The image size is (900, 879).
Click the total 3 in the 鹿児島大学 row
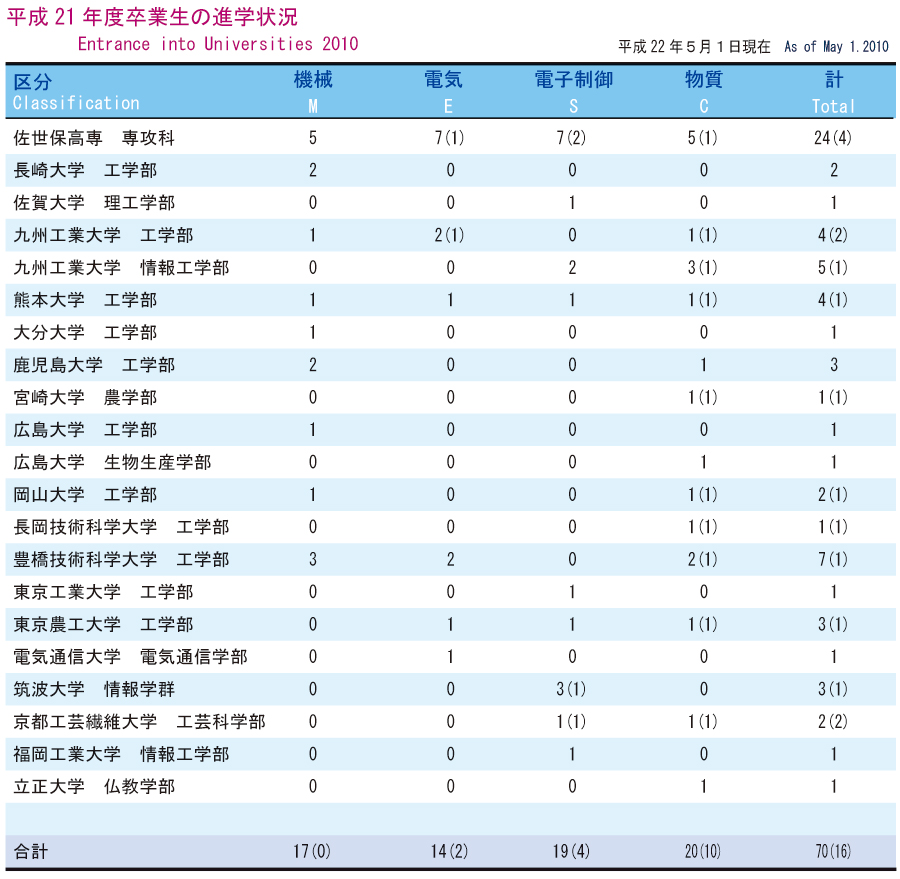point(834,365)
